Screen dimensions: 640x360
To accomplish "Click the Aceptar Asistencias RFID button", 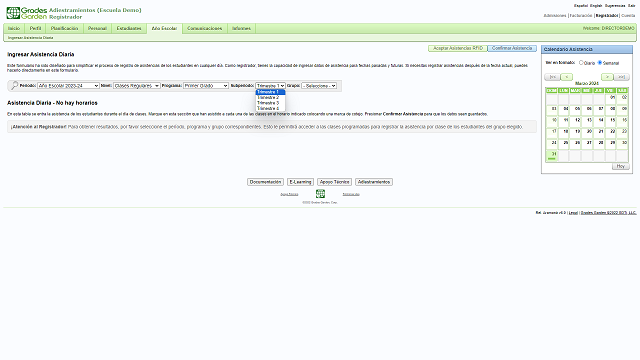I will (x=458, y=48).
